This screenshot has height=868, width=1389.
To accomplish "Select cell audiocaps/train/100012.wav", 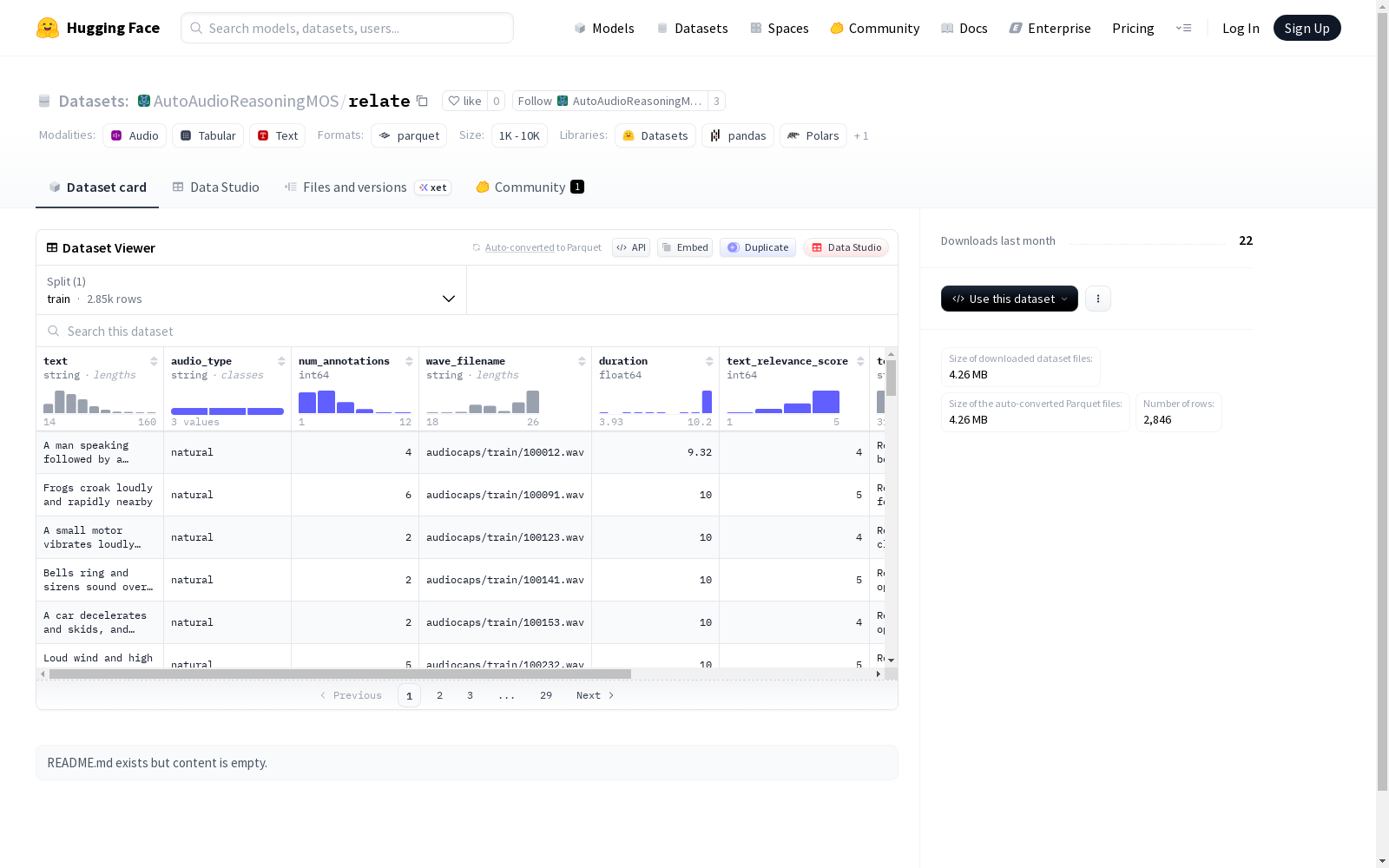I will (x=505, y=452).
